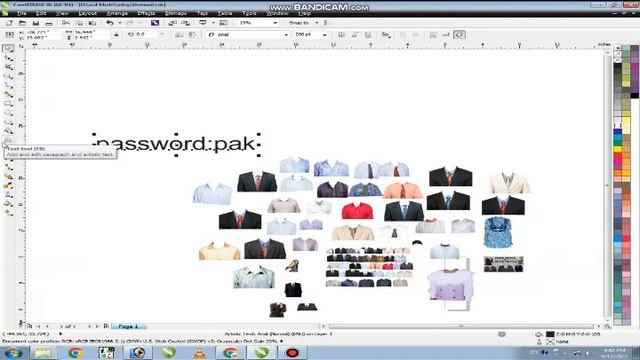Click the Copy icon
The image size is (640, 360).
tap(79, 23)
